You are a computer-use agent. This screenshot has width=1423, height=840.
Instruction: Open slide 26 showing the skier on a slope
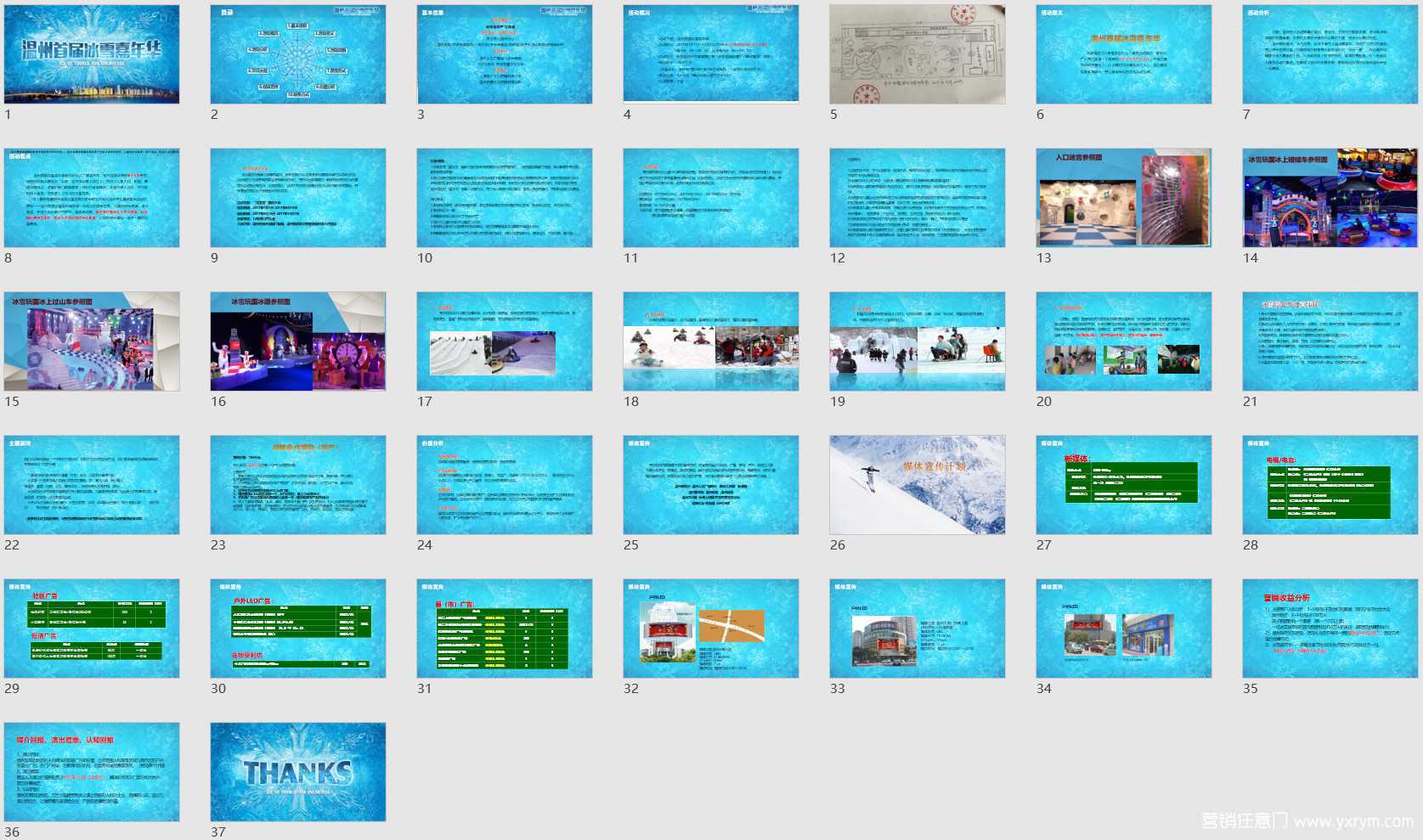[x=918, y=485]
